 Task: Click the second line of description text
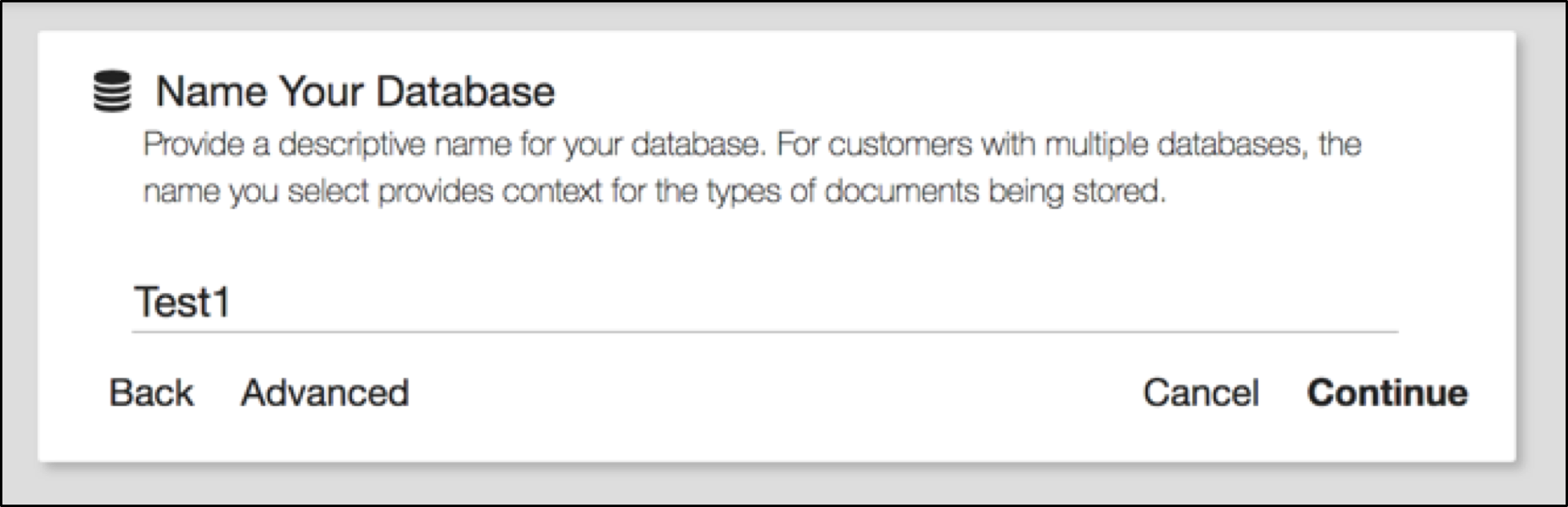pyautogui.click(x=653, y=192)
